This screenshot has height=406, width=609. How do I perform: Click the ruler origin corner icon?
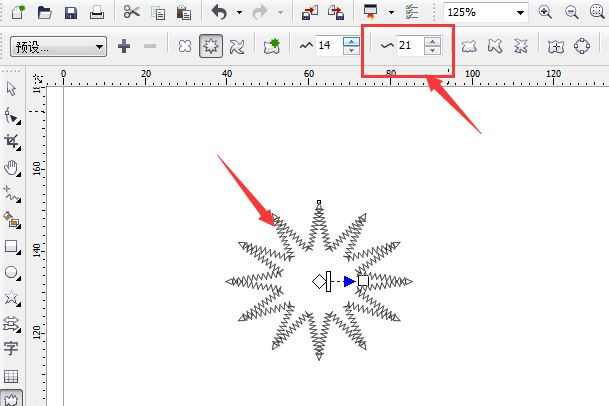point(37,77)
